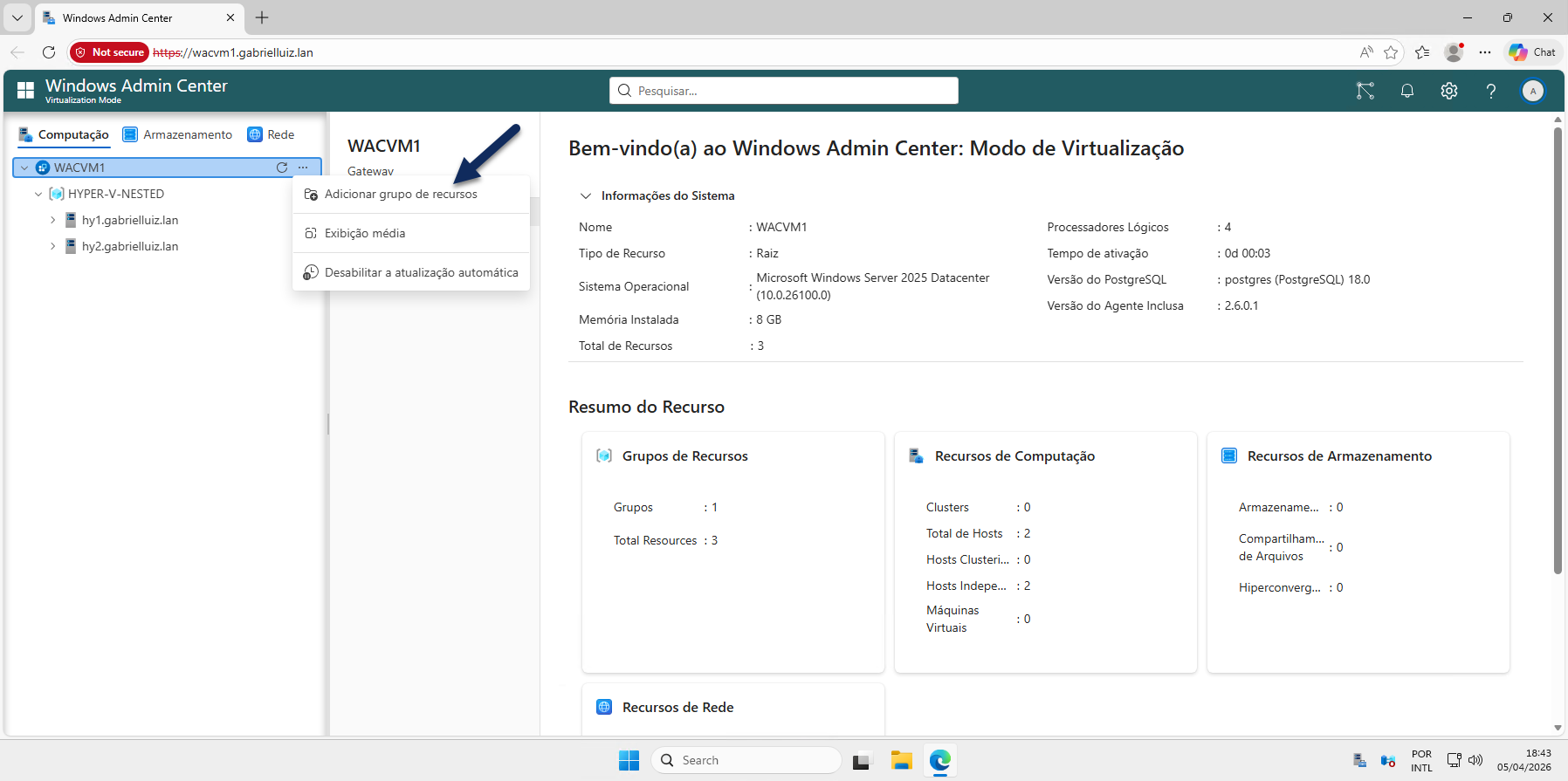Click the refresh icon on WACVM1 row
The width and height of the screenshot is (1568, 781).
point(282,168)
